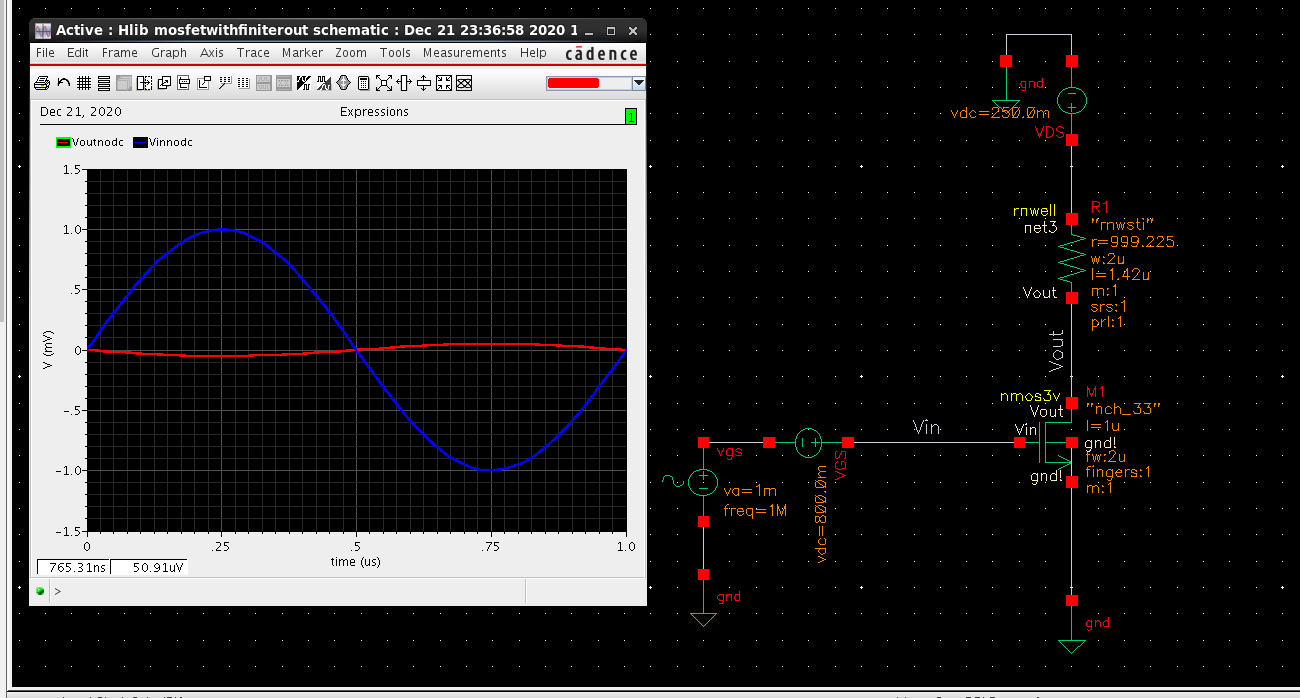This screenshot has height=698, width=1300.
Task: Click the red trace color swatch
Action: (x=573, y=83)
